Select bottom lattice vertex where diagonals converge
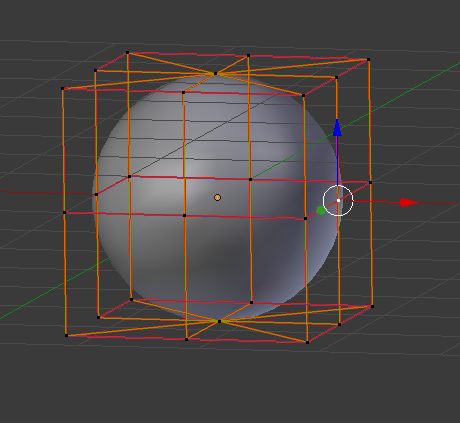The width and height of the screenshot is (460, 423). pos(219,321)
